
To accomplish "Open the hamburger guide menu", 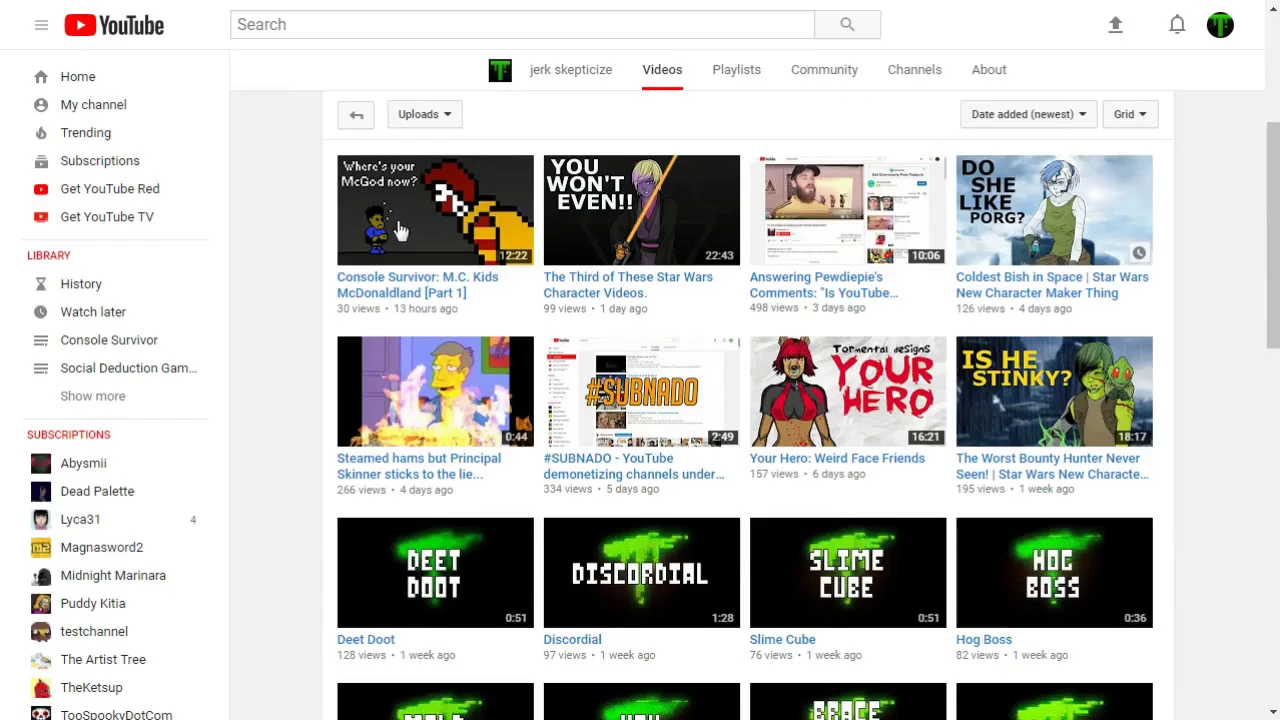I will pyautogui.click(x=41, y=25).
